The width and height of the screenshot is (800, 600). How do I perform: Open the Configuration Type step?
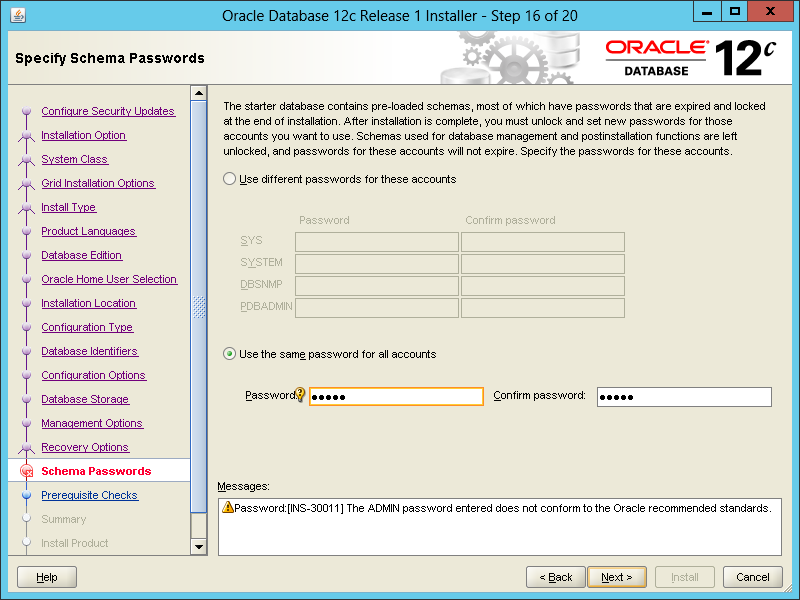point(87,327)
